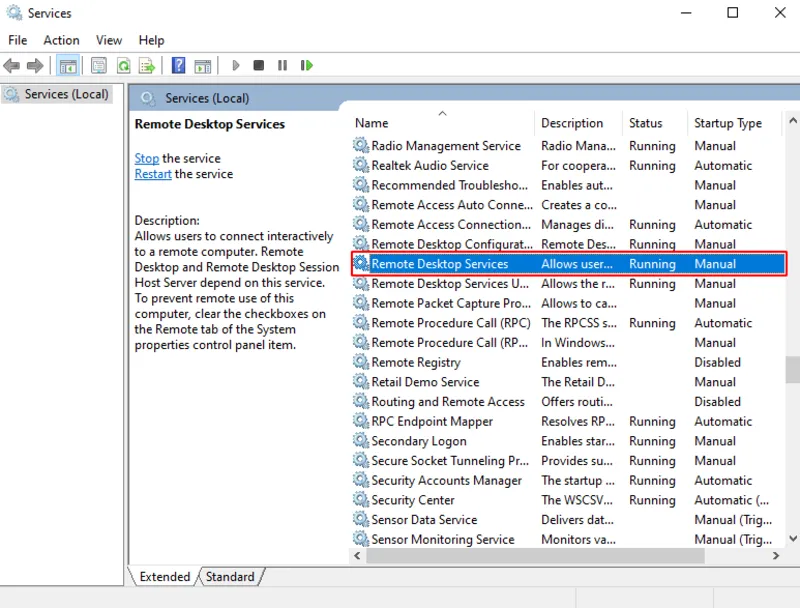The image size is (800, 608).
Task: Switch to the Standard tab
Action: click(231, 576)
